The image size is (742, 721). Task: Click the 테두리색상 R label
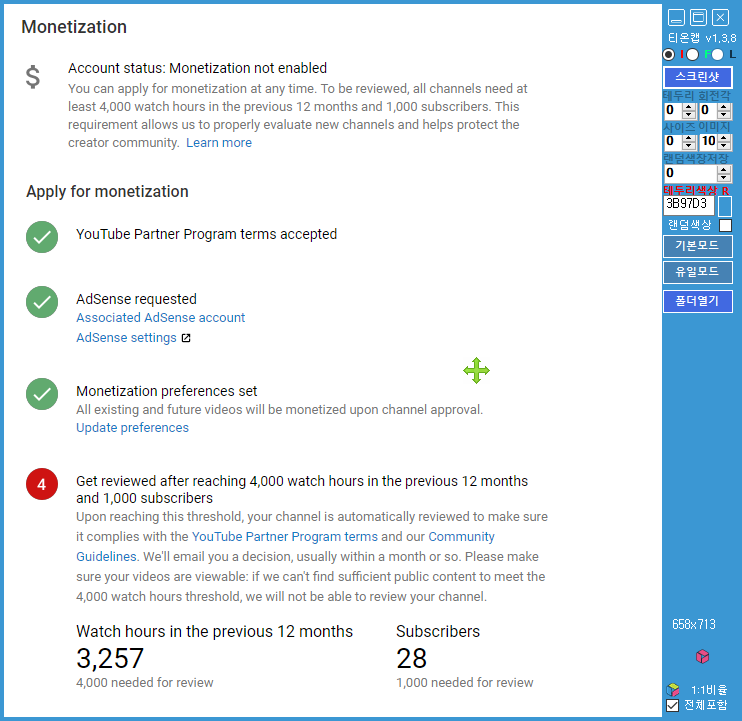point(696,190)
